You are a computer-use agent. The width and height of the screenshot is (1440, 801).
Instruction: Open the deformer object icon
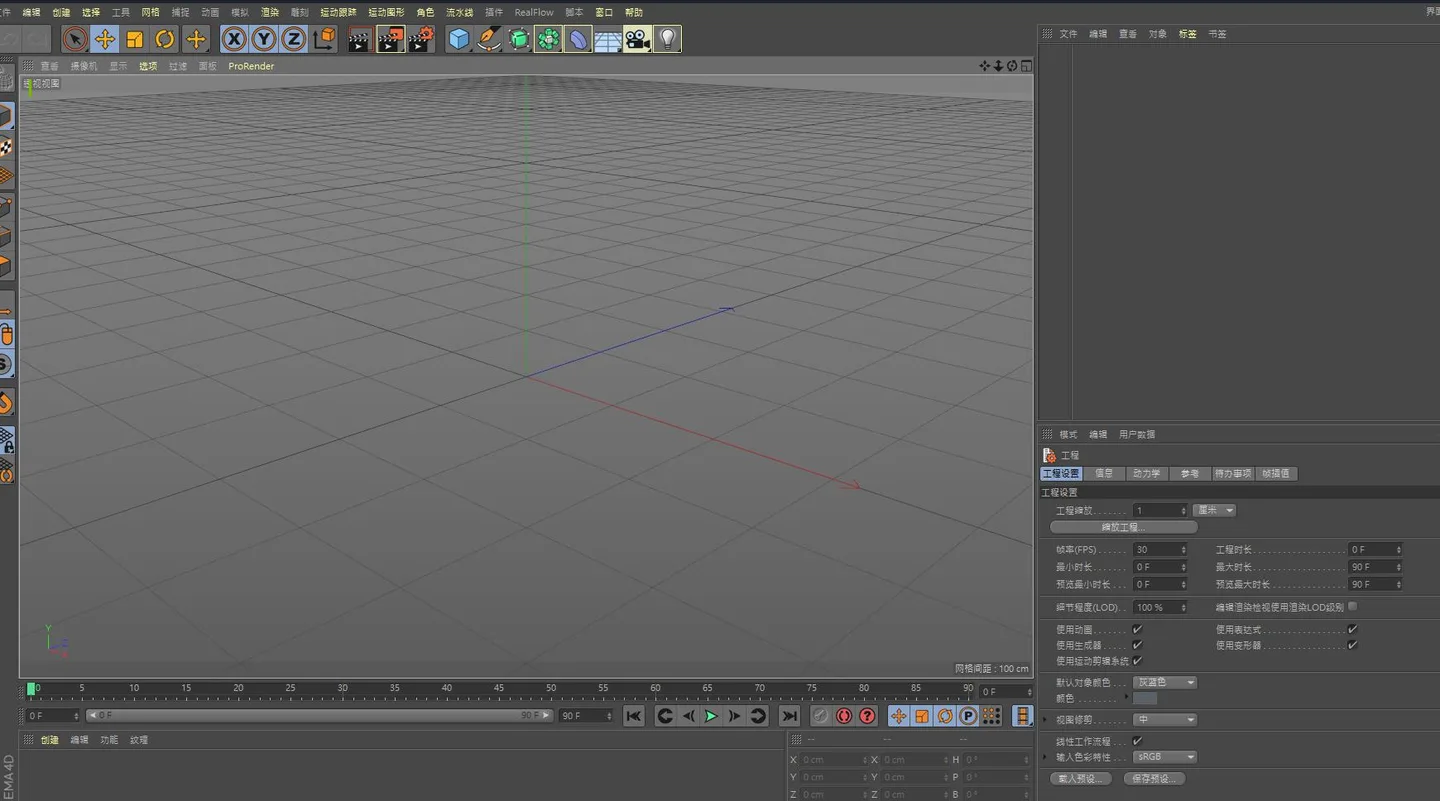pyautogui.click(x=579, y=39)
